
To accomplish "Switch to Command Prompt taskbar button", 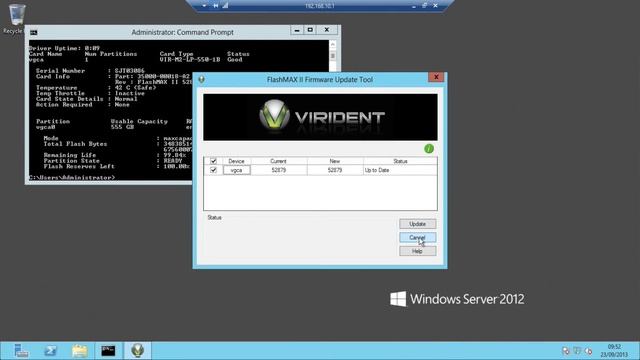I will click(x=108, y=350).
